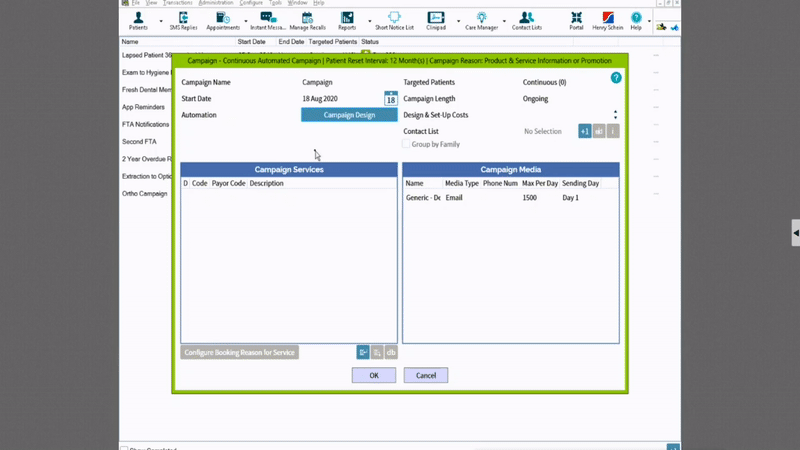Open Contact Lists toolbar icon
Viewport: 800px width, 450px height.
coord(527,21)
